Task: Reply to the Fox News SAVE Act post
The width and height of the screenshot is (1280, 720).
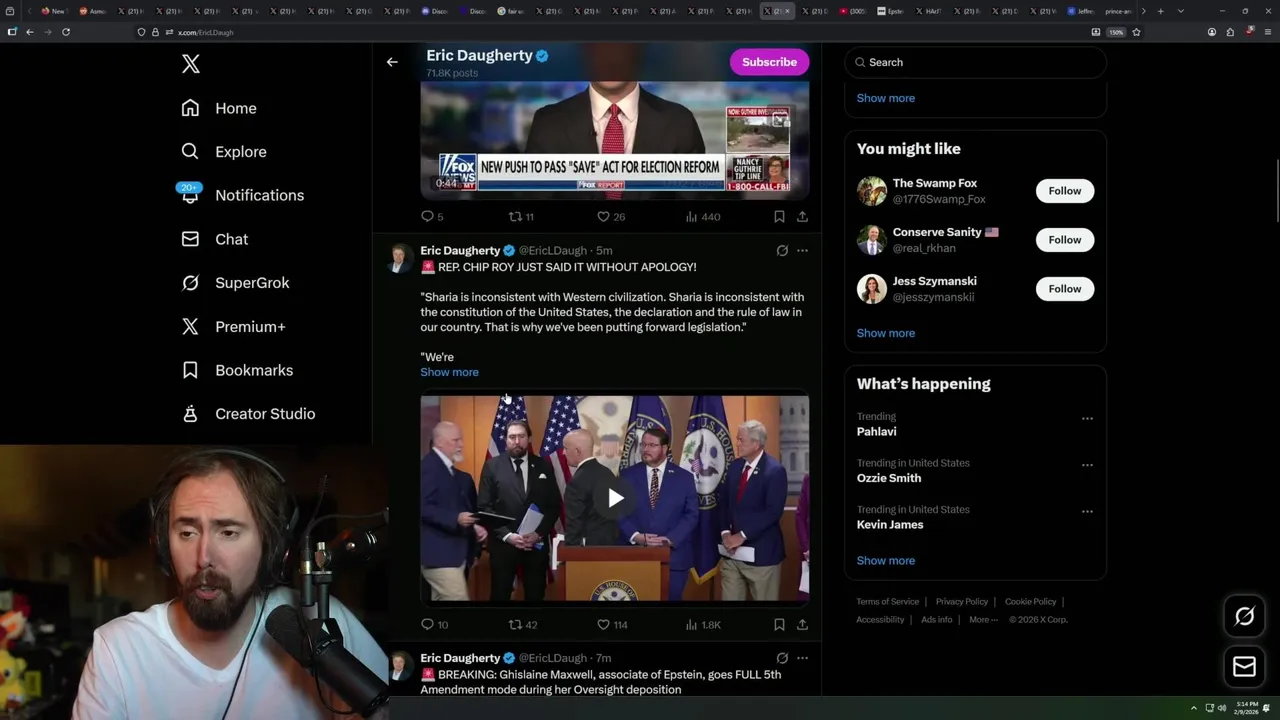Action: 432,216
